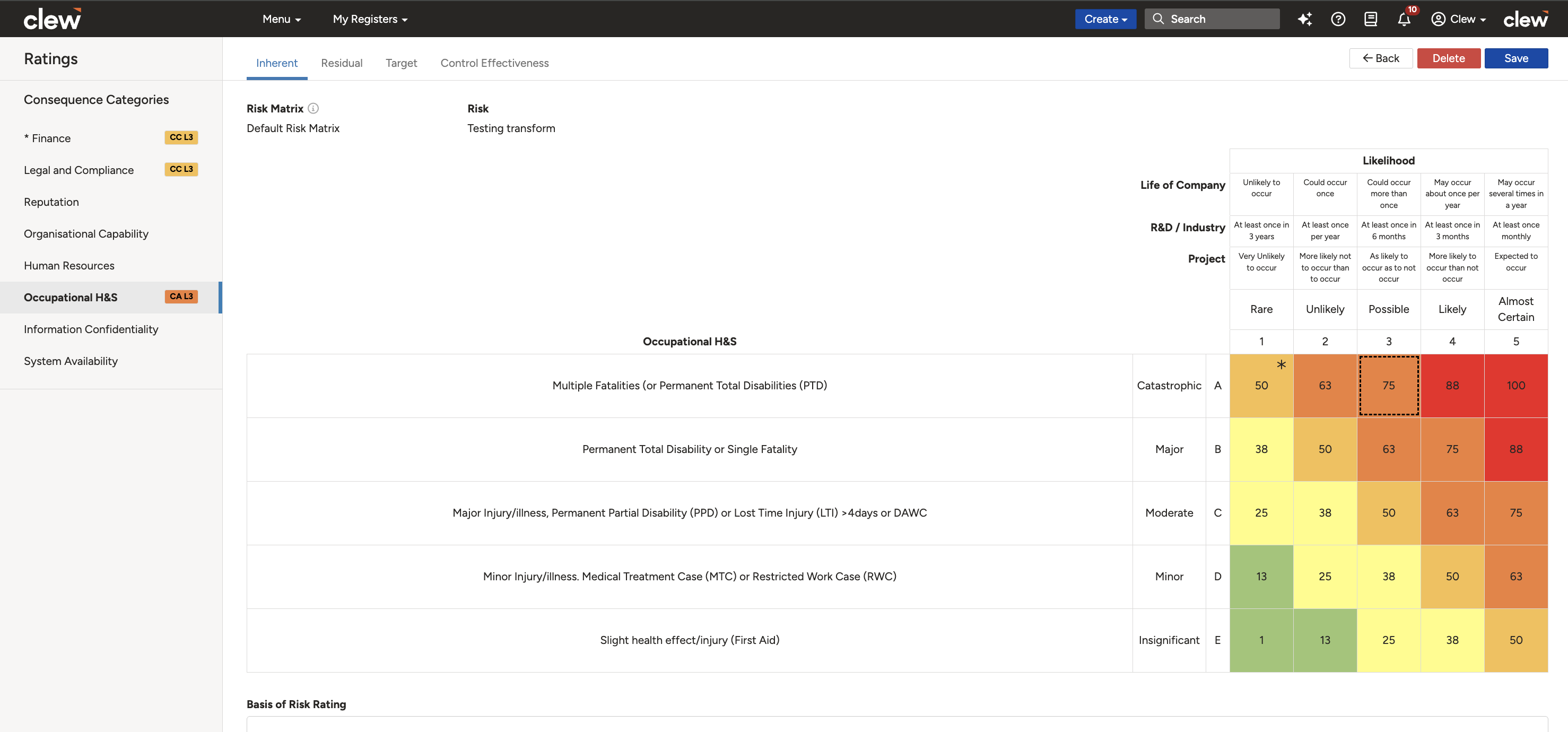Select Major Rare cell 38

pyautogui.click(x=1261, y=449)
